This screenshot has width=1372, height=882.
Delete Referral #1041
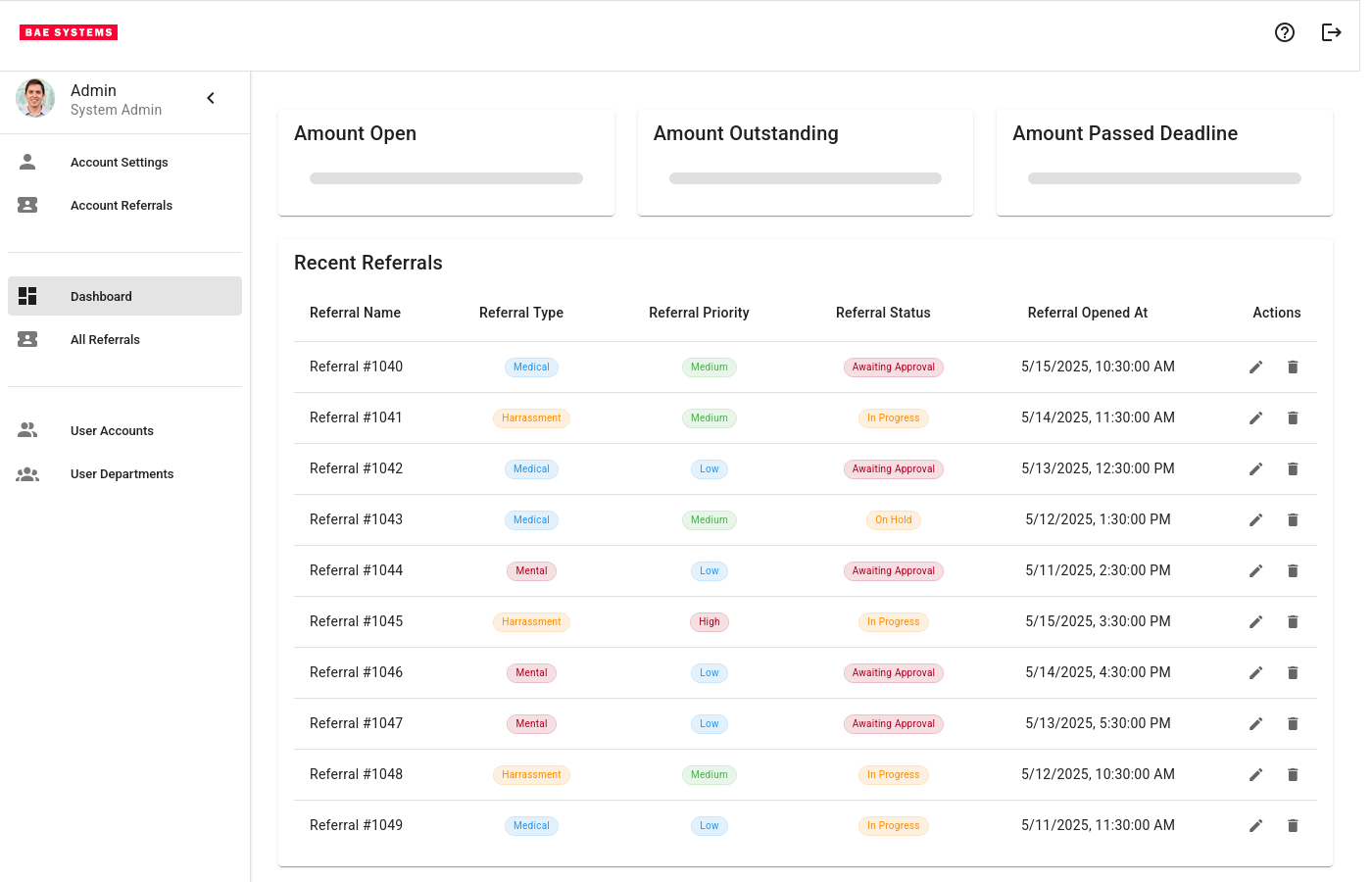click(1293, 418)
